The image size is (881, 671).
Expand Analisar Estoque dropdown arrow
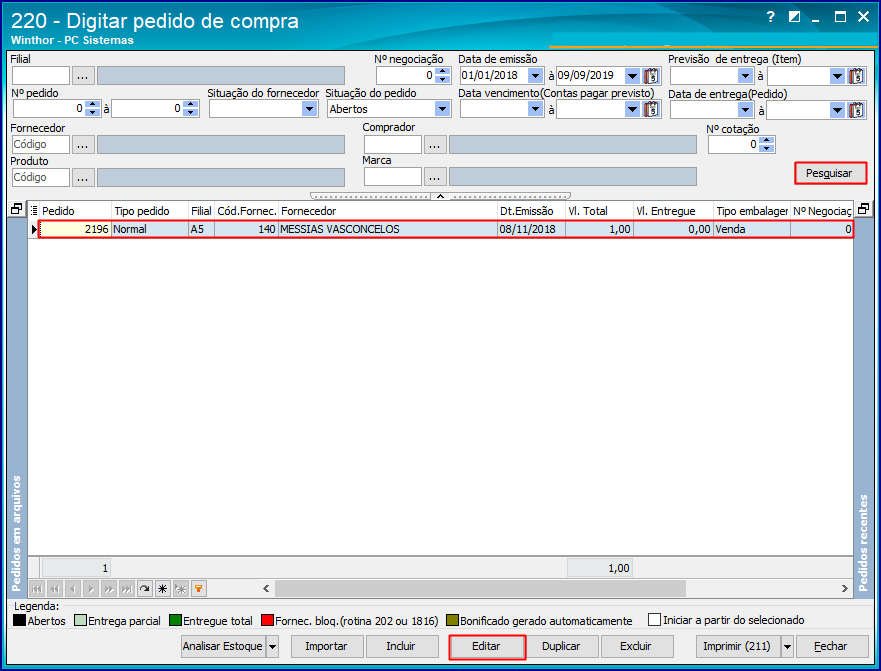click(272, 646)
